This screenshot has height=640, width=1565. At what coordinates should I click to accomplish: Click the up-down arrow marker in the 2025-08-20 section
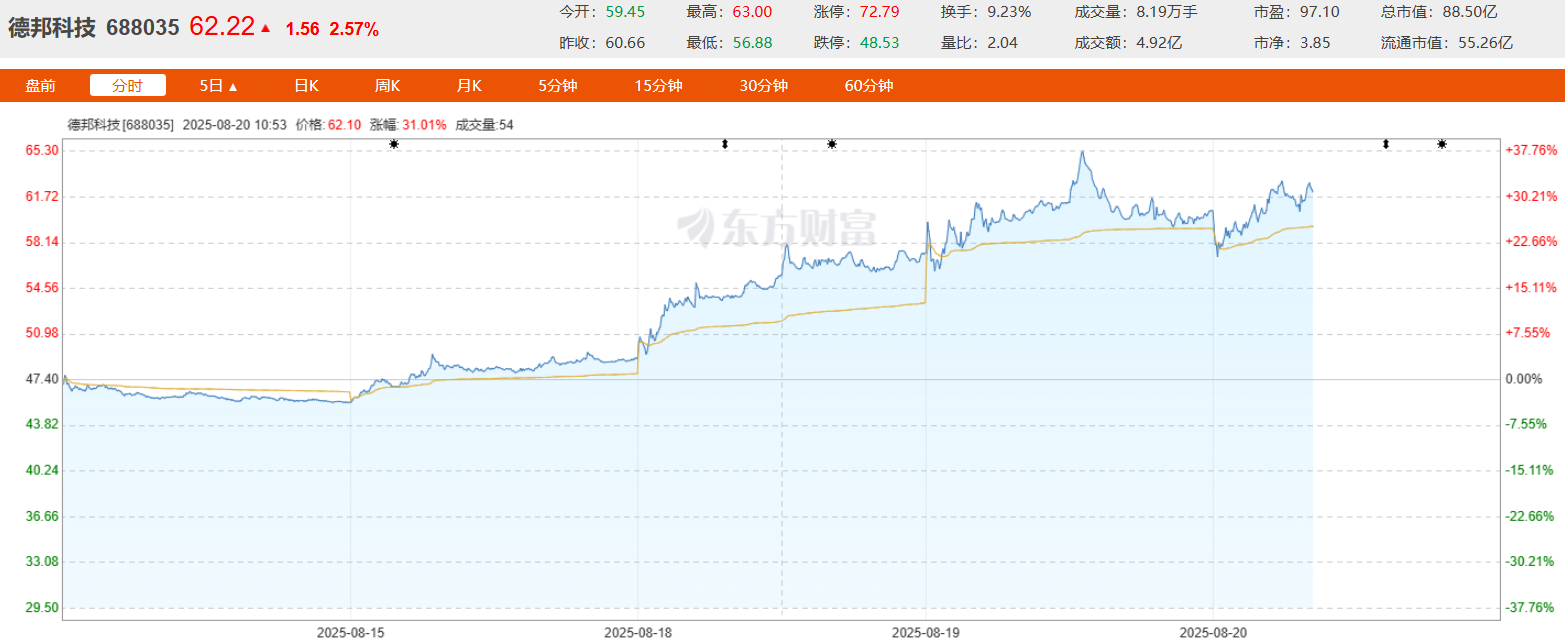1386,145
